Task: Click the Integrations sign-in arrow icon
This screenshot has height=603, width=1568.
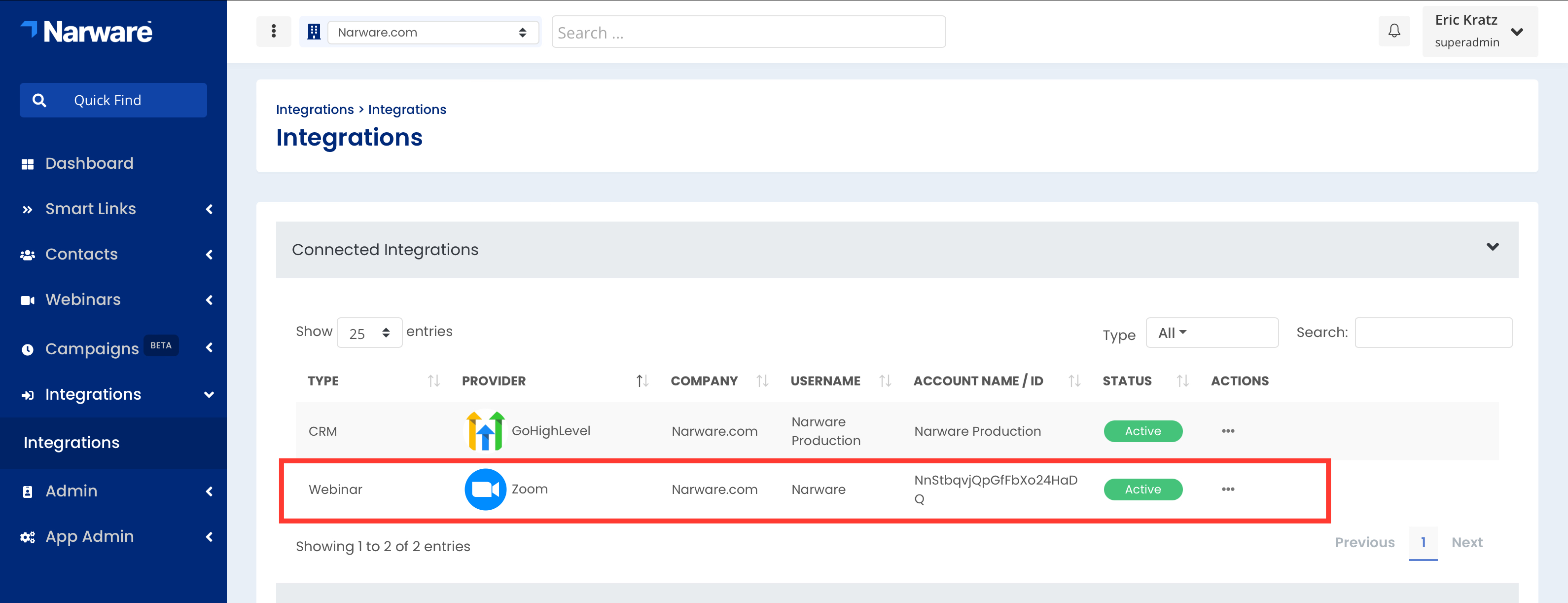Action: click(28, 395)
